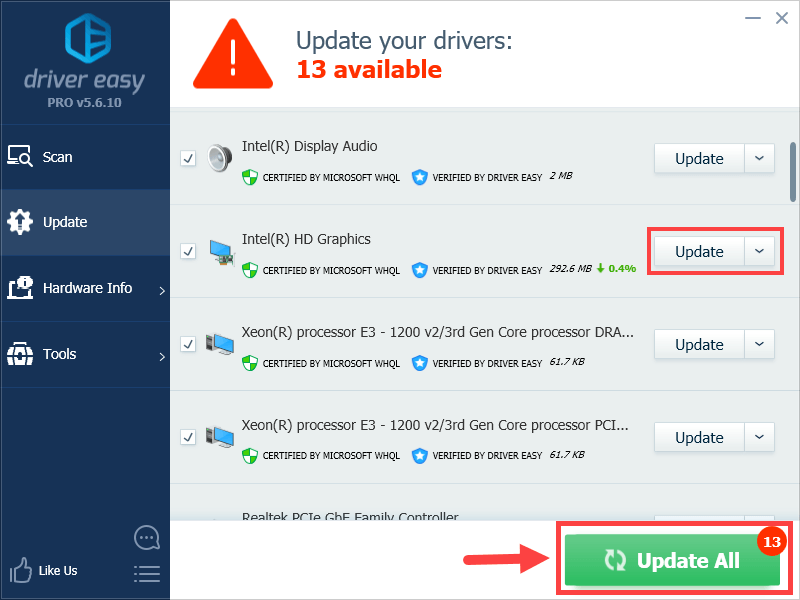Image resolution: width=800 pixels, height=600 pixels.
Task: Click the Intel Display Audio speaker icon
Action: [220, 158]
